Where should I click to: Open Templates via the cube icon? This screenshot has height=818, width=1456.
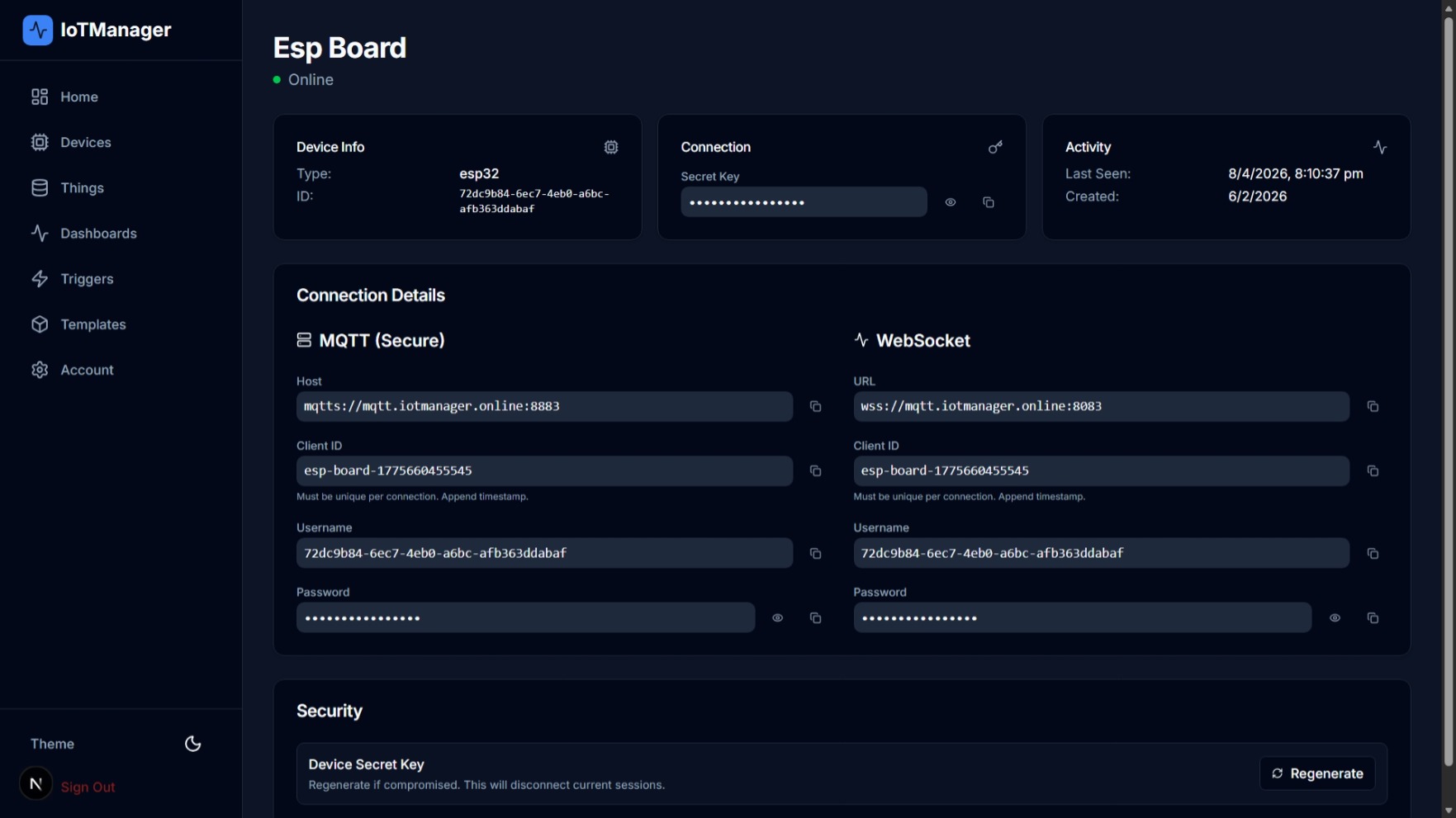pyautogui.click(x=39, y=324)
